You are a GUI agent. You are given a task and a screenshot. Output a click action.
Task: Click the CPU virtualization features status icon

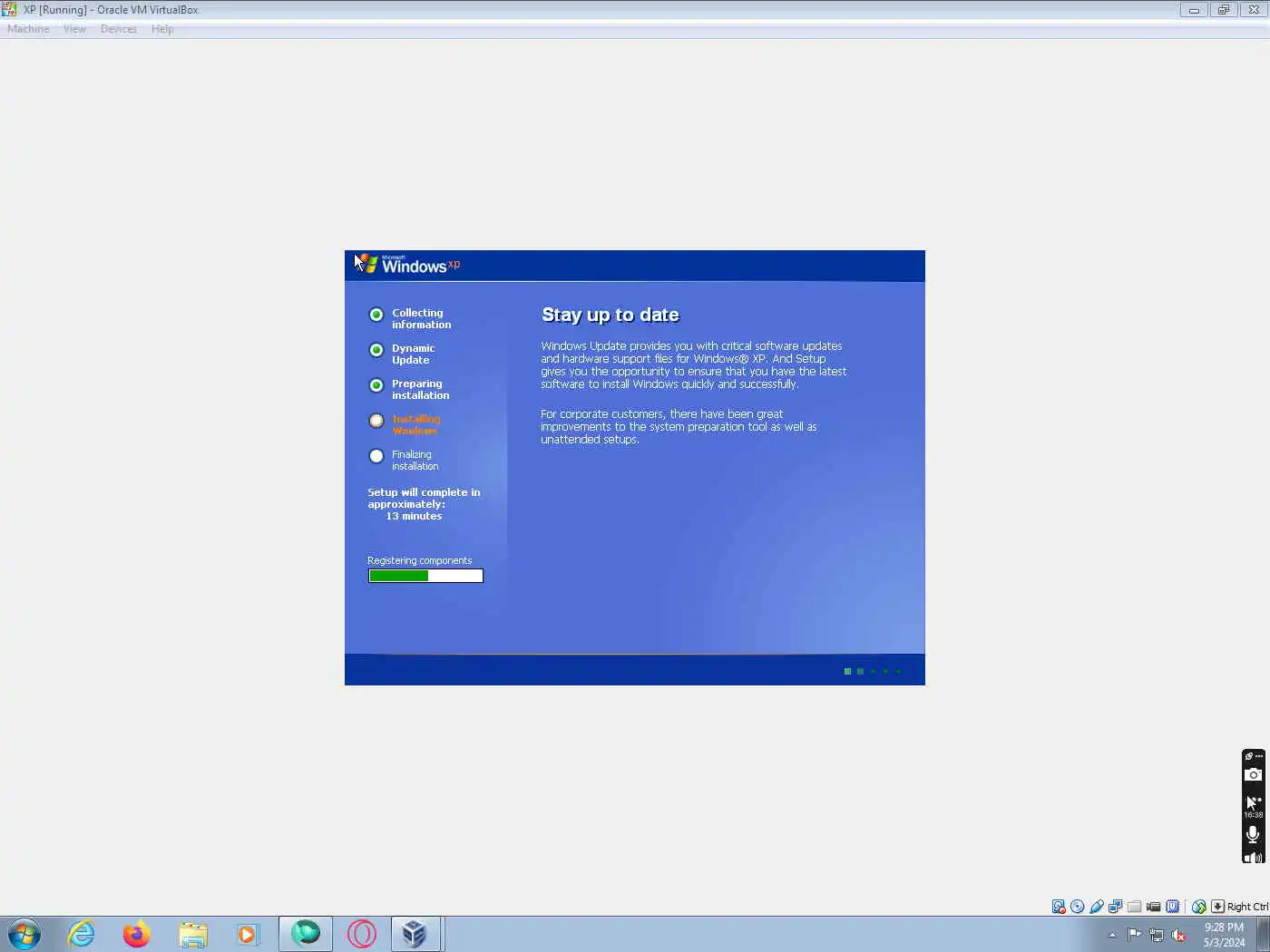pos(1172,907)
